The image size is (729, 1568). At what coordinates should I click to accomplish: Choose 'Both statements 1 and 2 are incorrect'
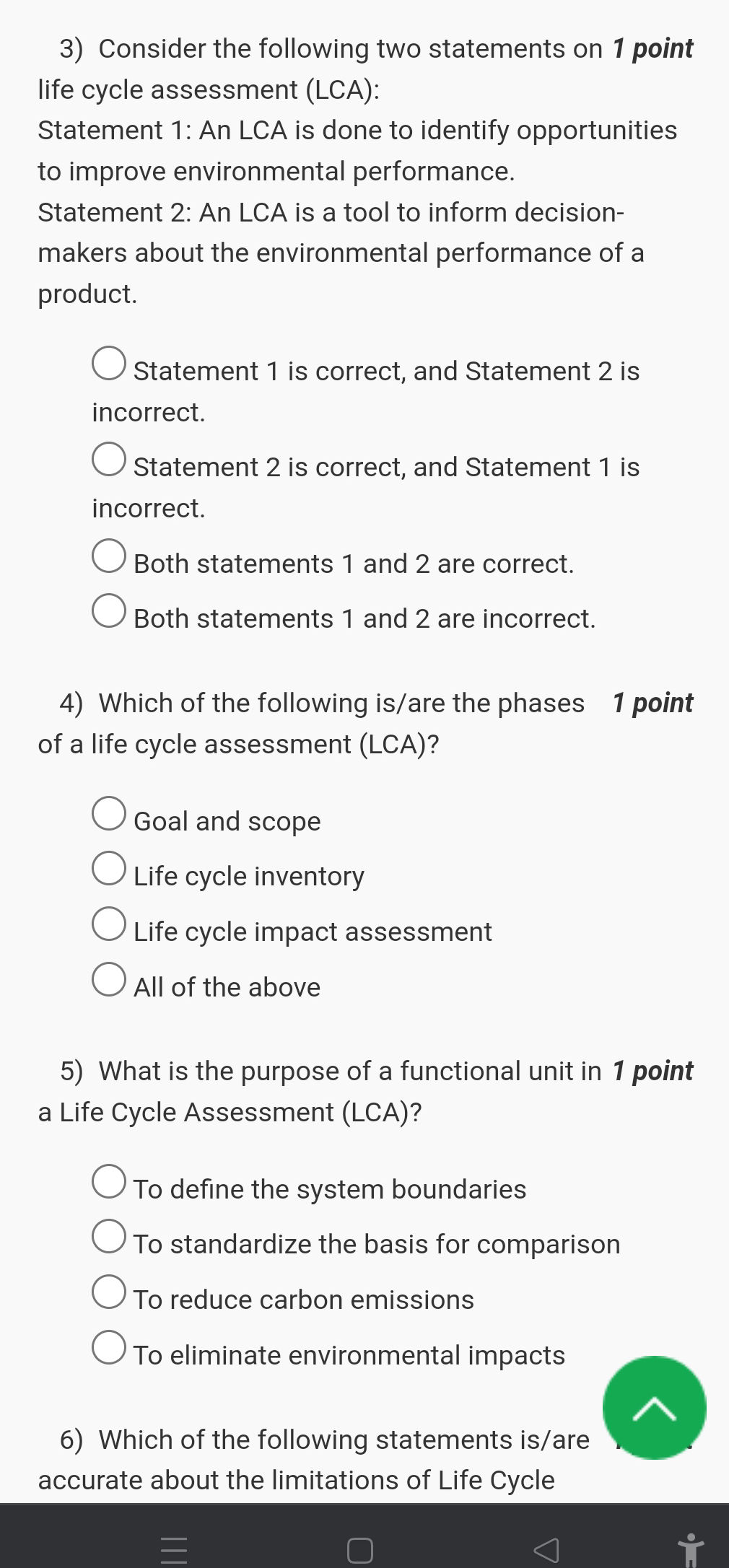point(109,610)
